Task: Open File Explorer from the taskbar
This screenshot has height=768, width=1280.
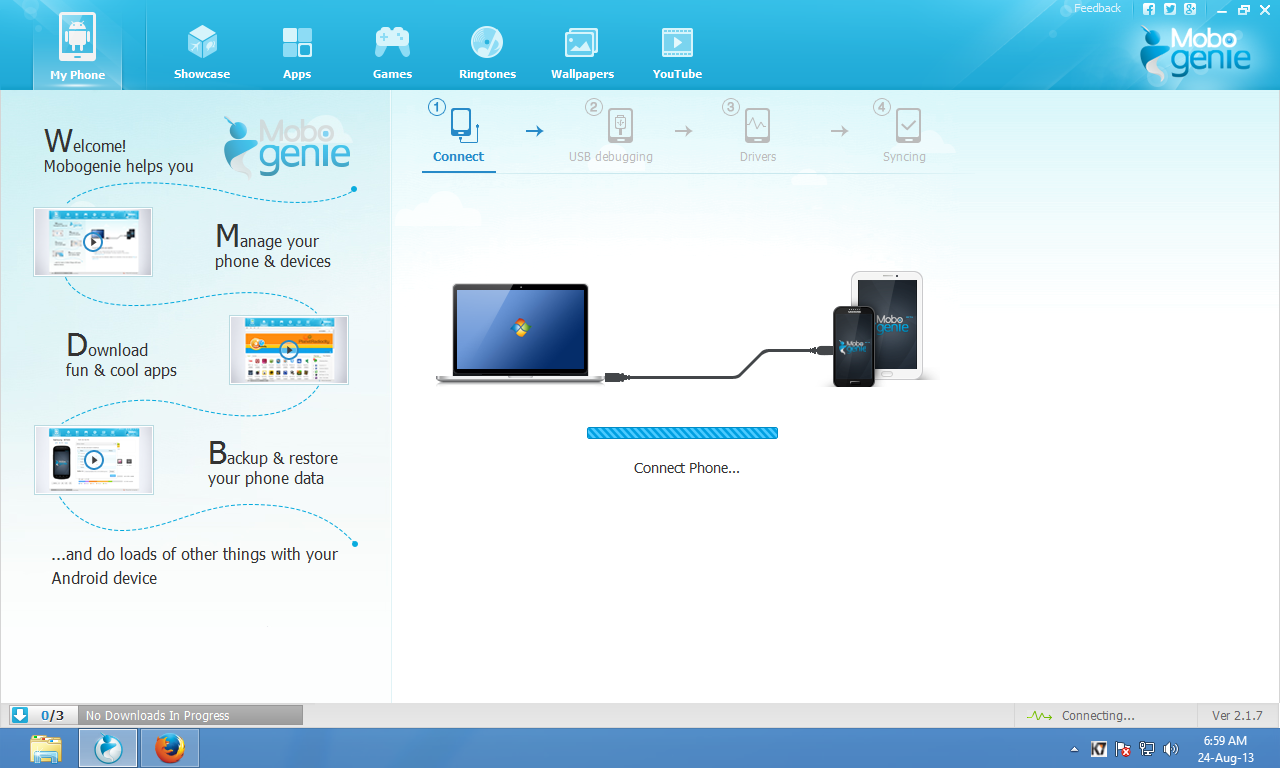Action: pyautogui.click(x=46, y=748)
